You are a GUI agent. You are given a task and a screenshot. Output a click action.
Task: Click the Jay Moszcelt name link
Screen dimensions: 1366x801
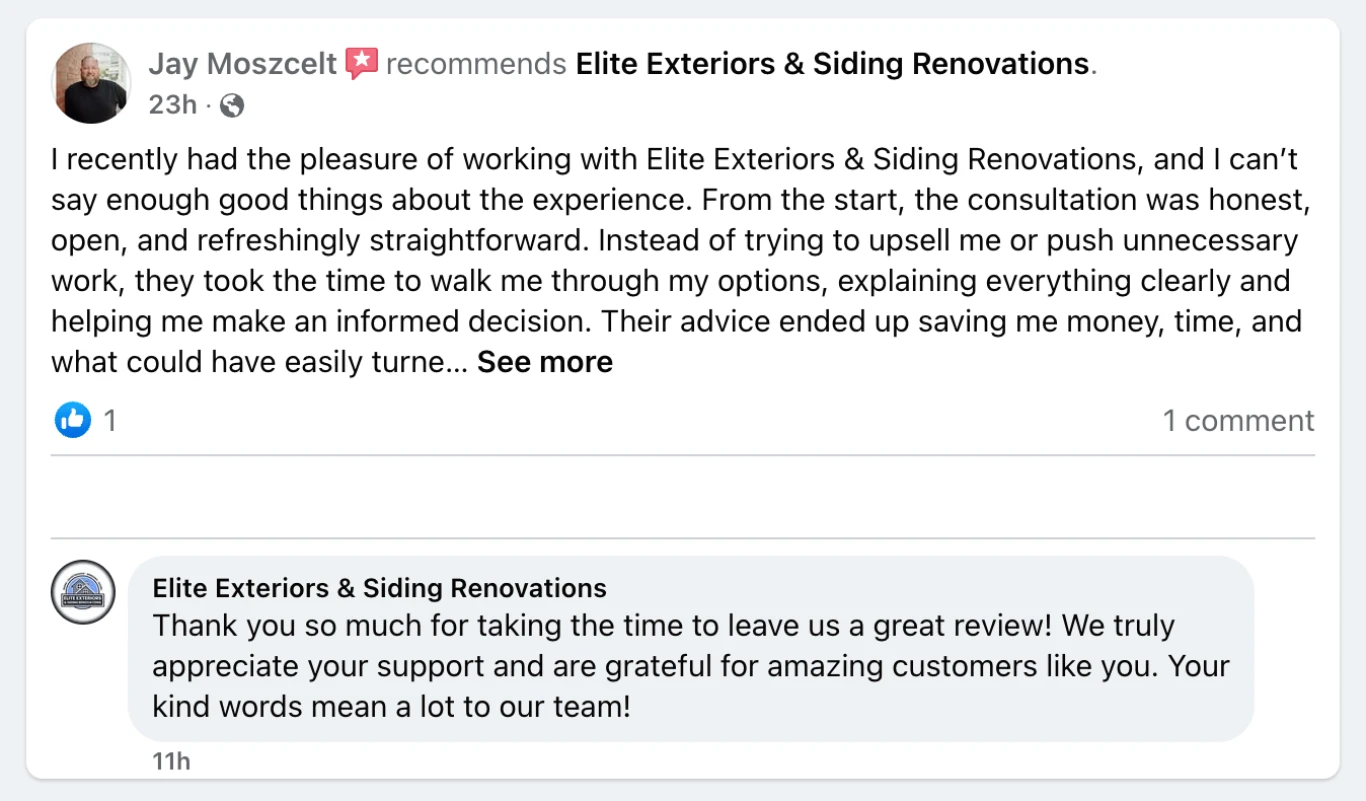(x=243, y=64)
